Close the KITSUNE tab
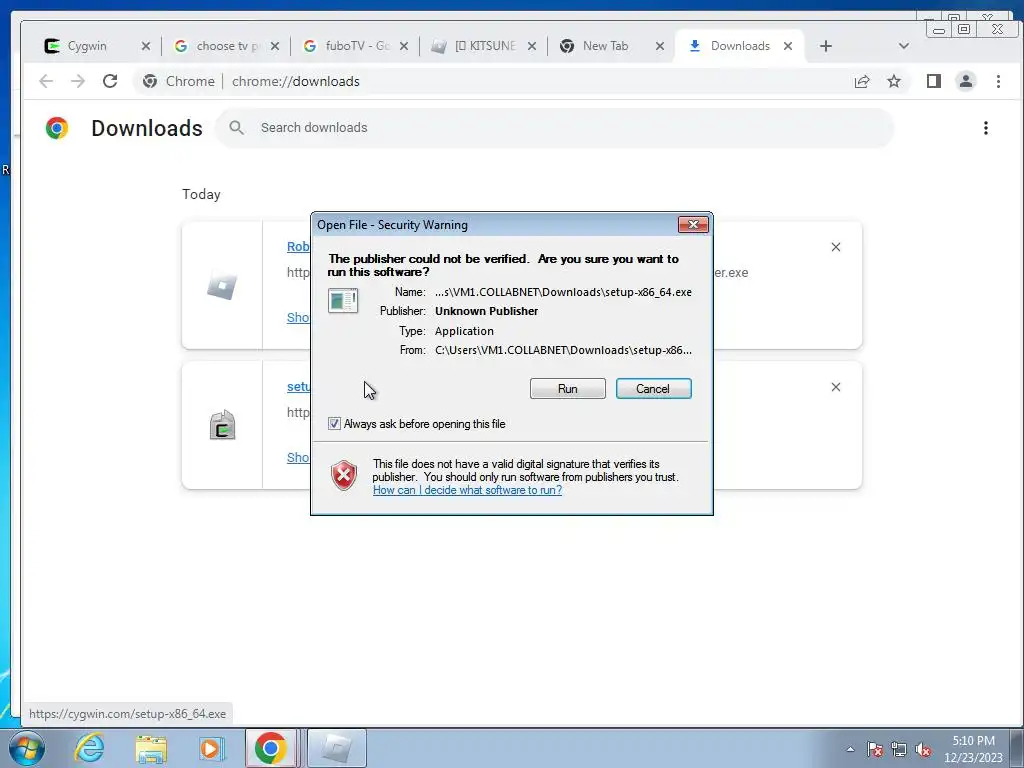The image size is (1024, 768). 532,46
